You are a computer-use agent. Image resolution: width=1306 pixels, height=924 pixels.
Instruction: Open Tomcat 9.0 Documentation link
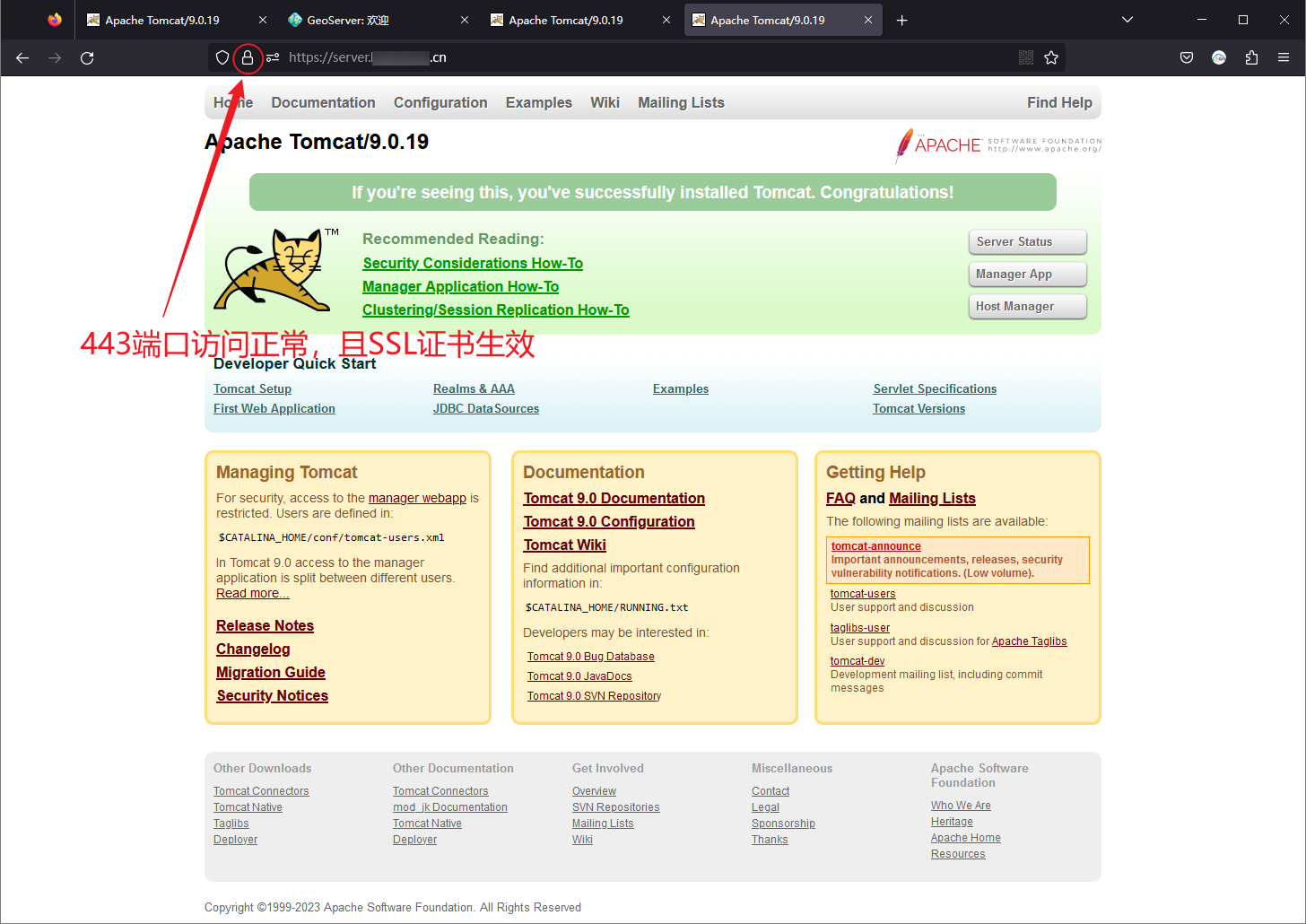click(614, 498)
